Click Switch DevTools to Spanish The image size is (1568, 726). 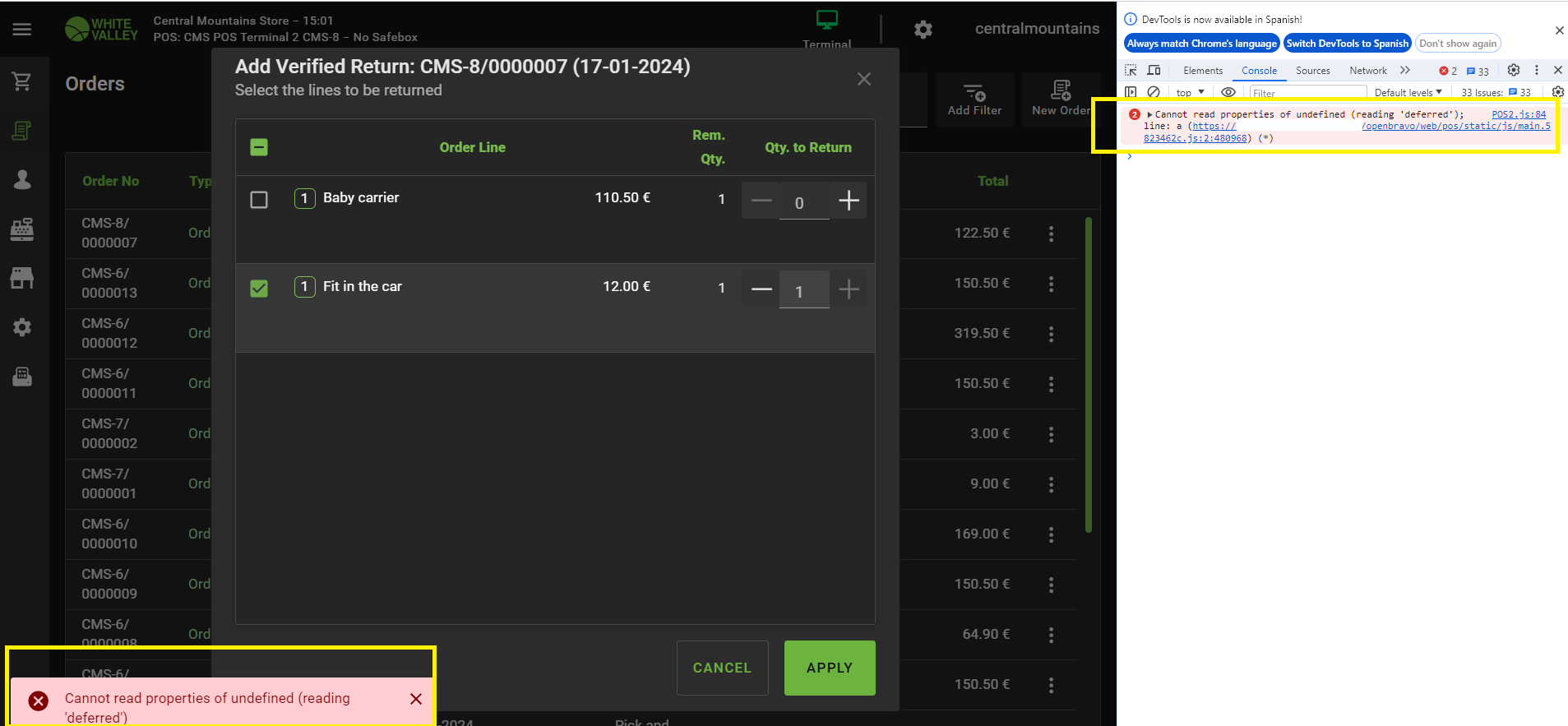[x=1348, y=44]
